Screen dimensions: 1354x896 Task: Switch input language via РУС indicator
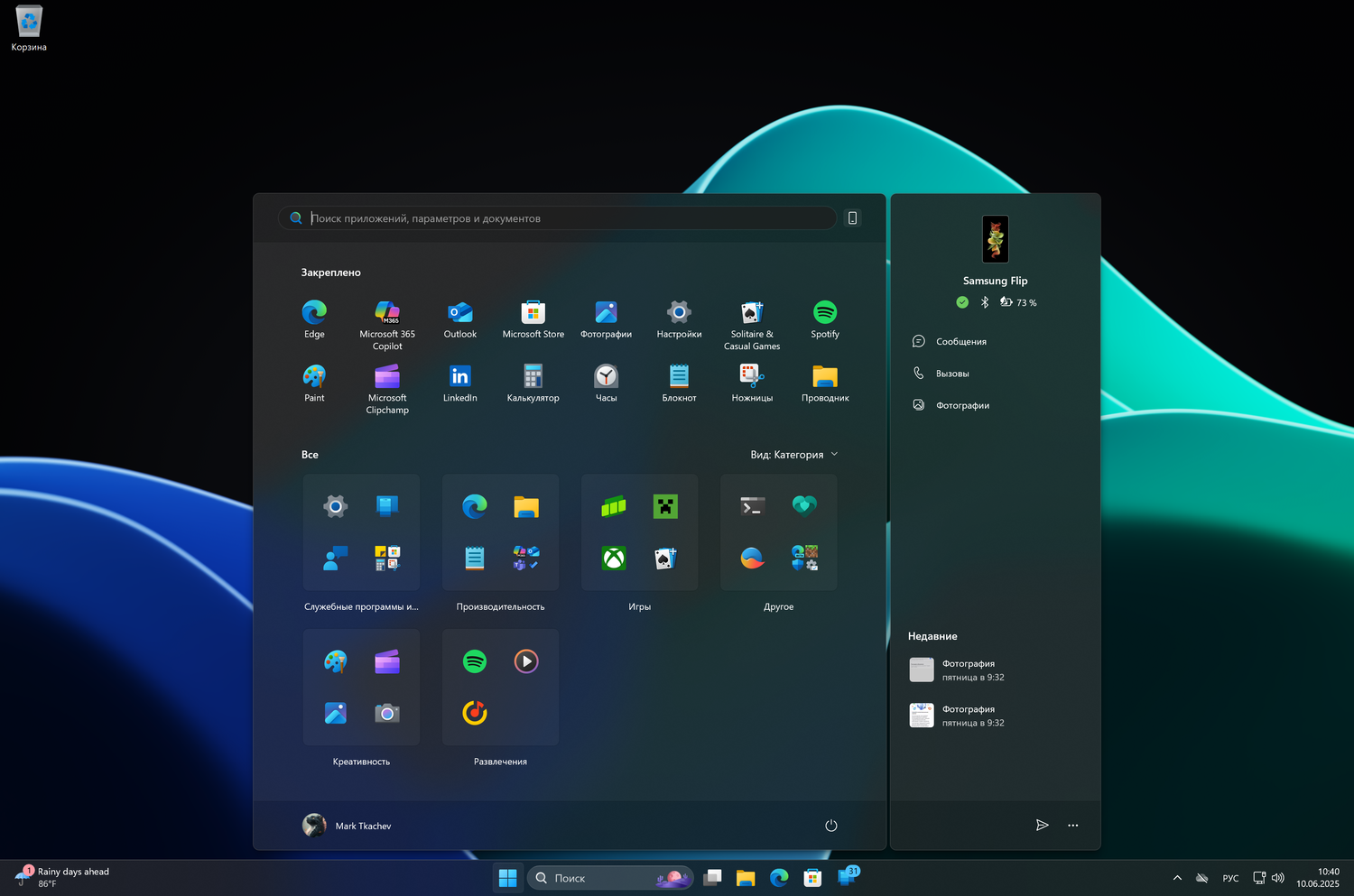(1230, 878)
